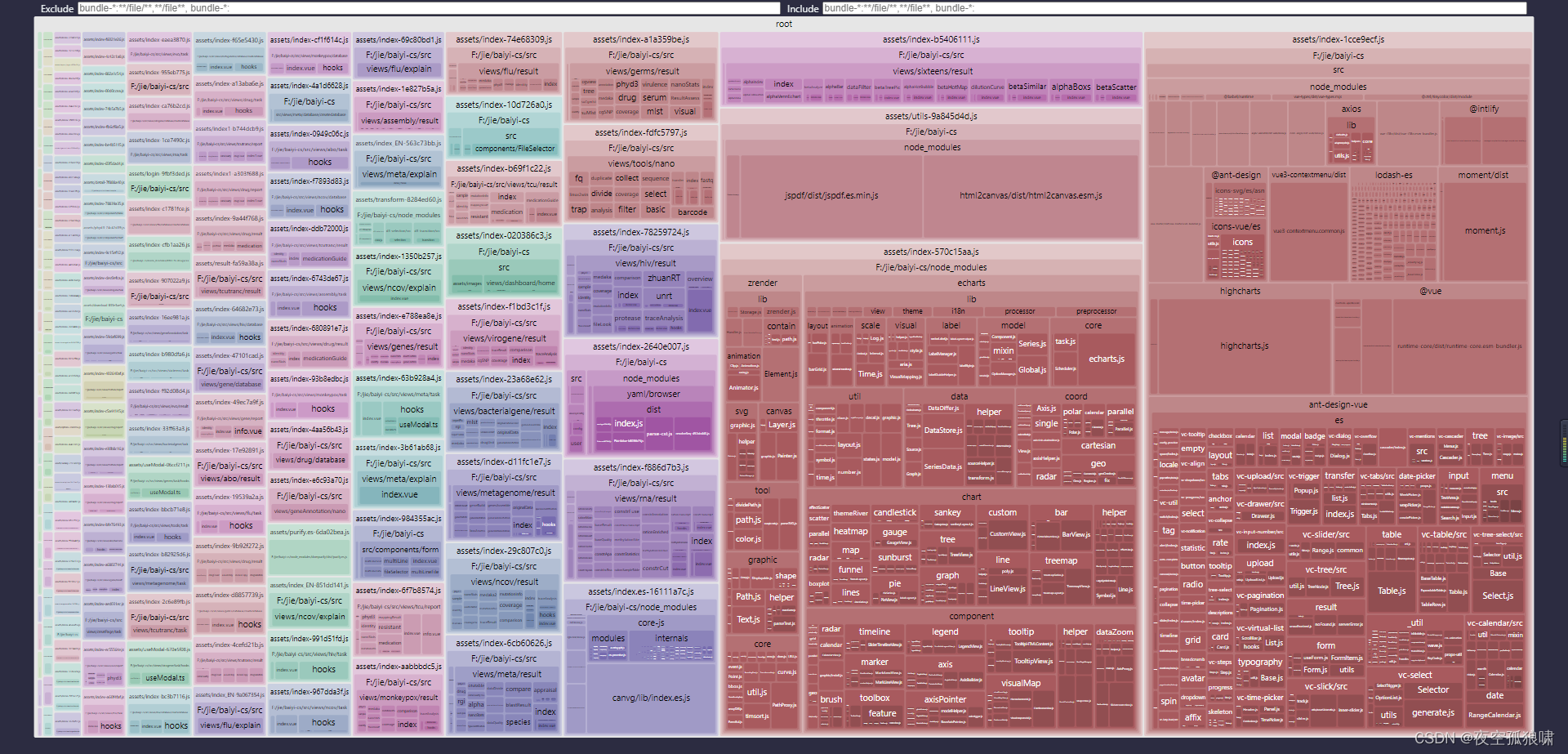
Task: Open the zrender group header
Action: tap(763, 283)
